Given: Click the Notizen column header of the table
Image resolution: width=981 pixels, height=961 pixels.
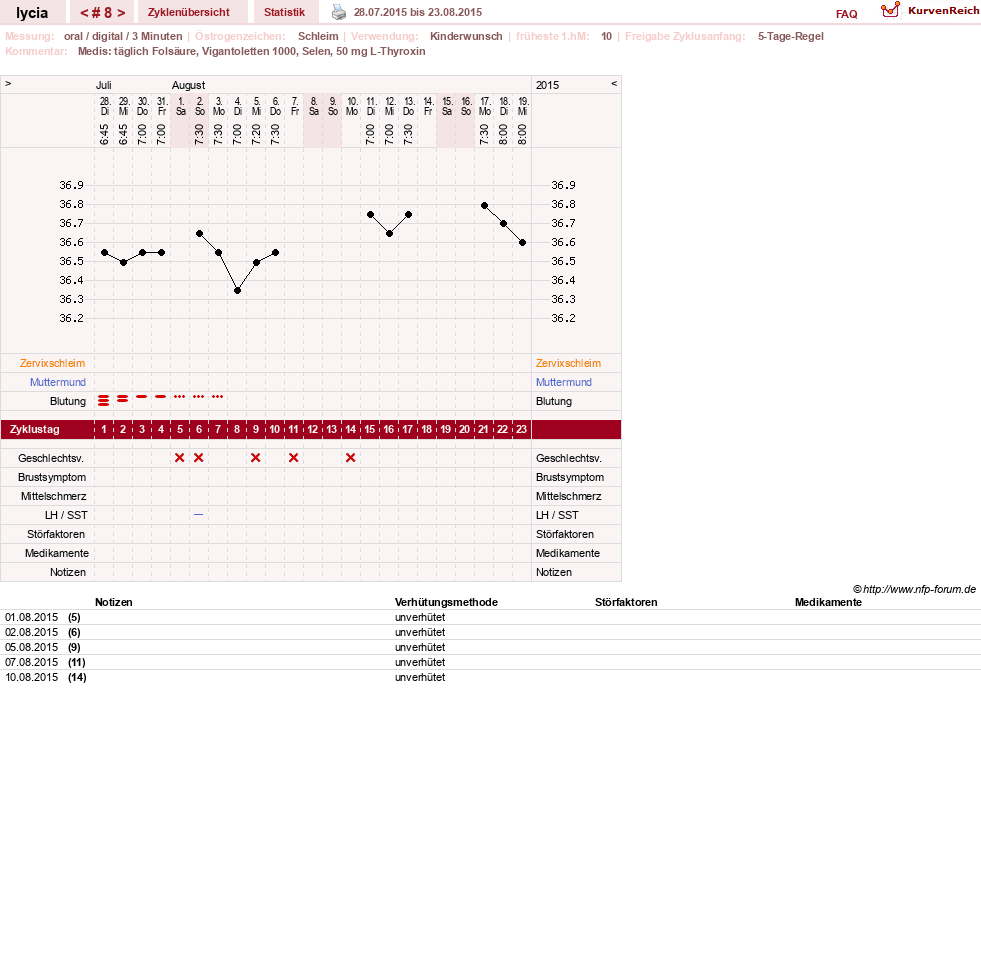Looking at the screenshot, I should 114,603.
